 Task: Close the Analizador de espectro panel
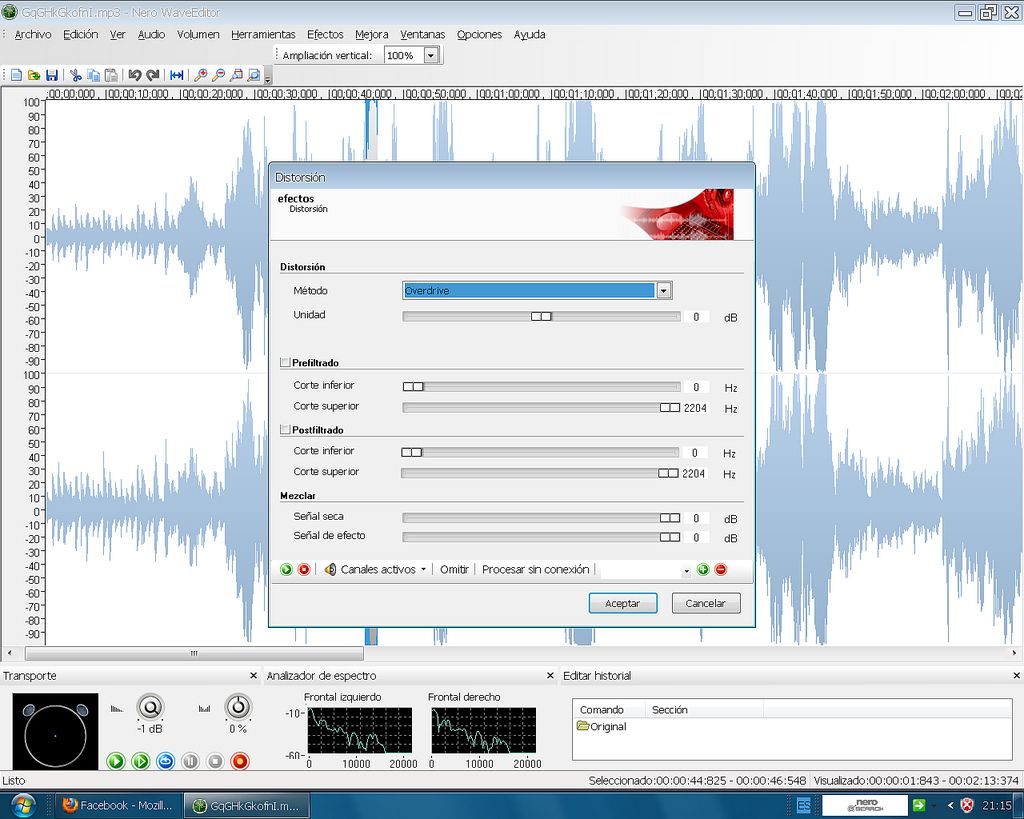pos(550,676)
